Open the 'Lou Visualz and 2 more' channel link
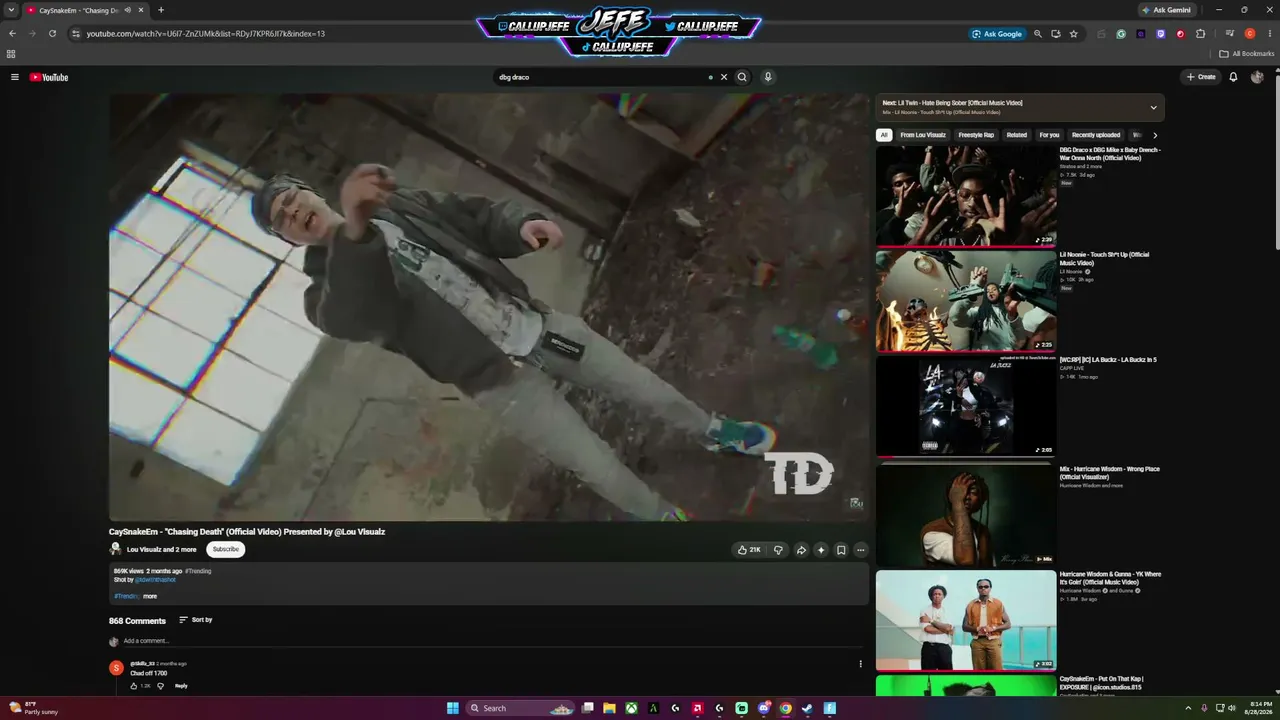This screenshot has height=720, width=1280. 161,549
